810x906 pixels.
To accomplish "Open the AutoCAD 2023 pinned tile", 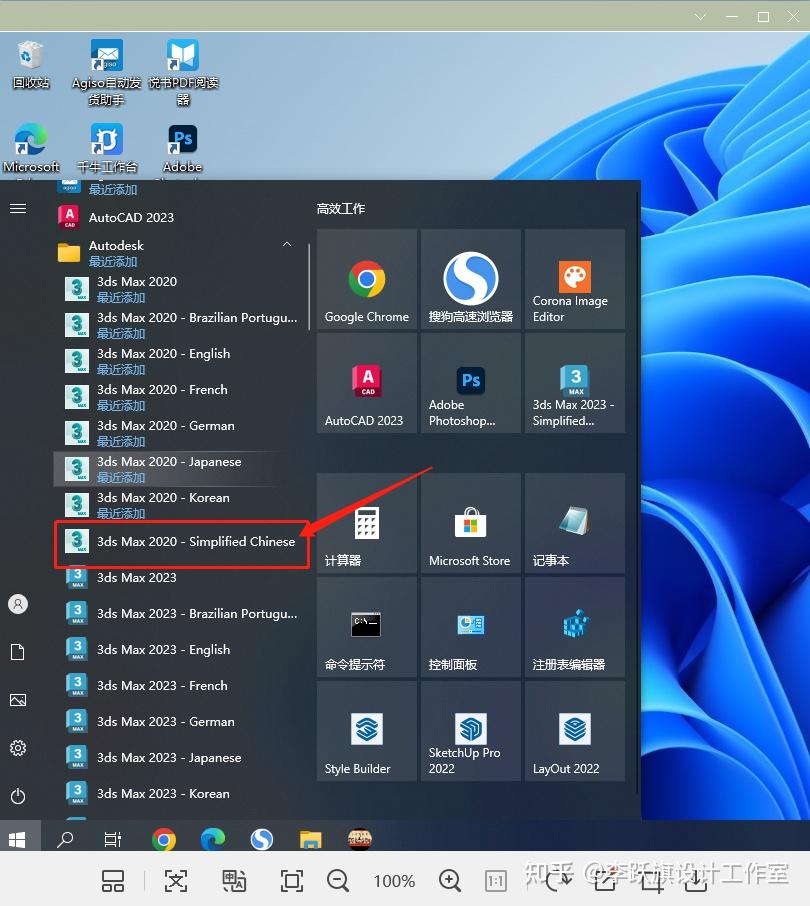I will click(x=367, y=383).
